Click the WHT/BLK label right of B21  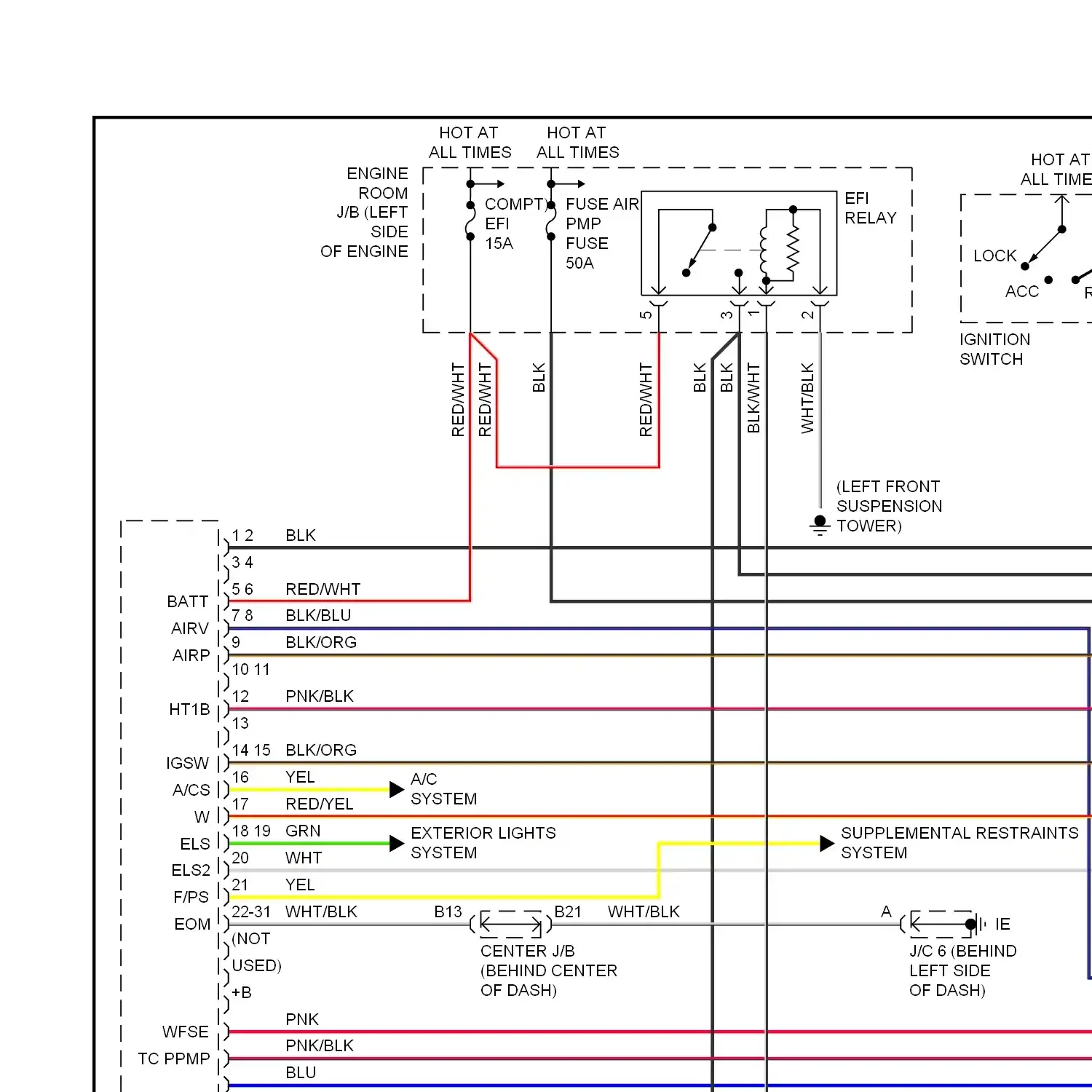pyautogui.click(x=644, y=911)
